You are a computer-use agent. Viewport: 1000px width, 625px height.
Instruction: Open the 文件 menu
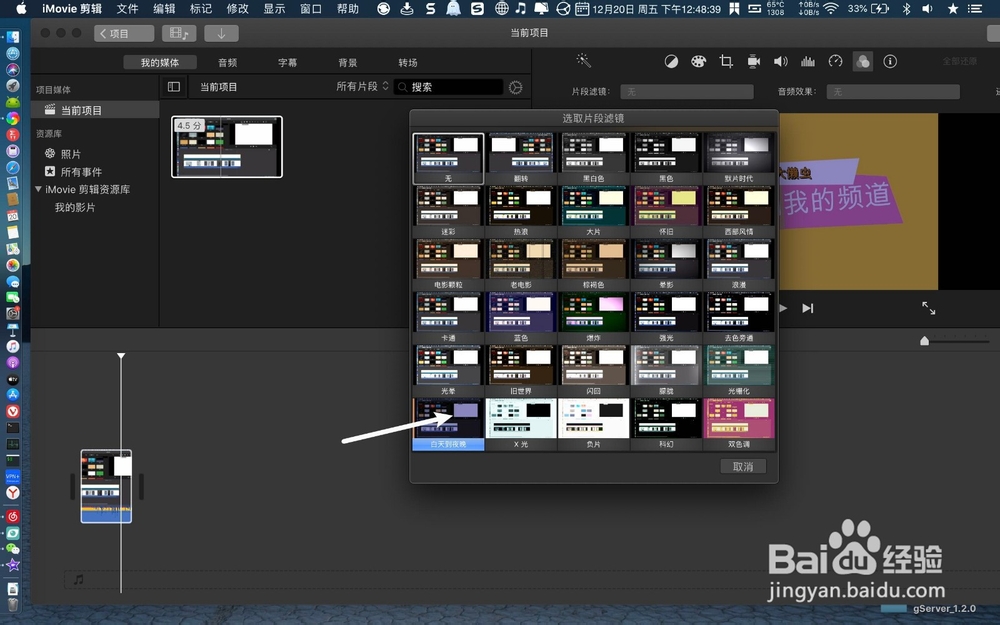coord(128,9)
